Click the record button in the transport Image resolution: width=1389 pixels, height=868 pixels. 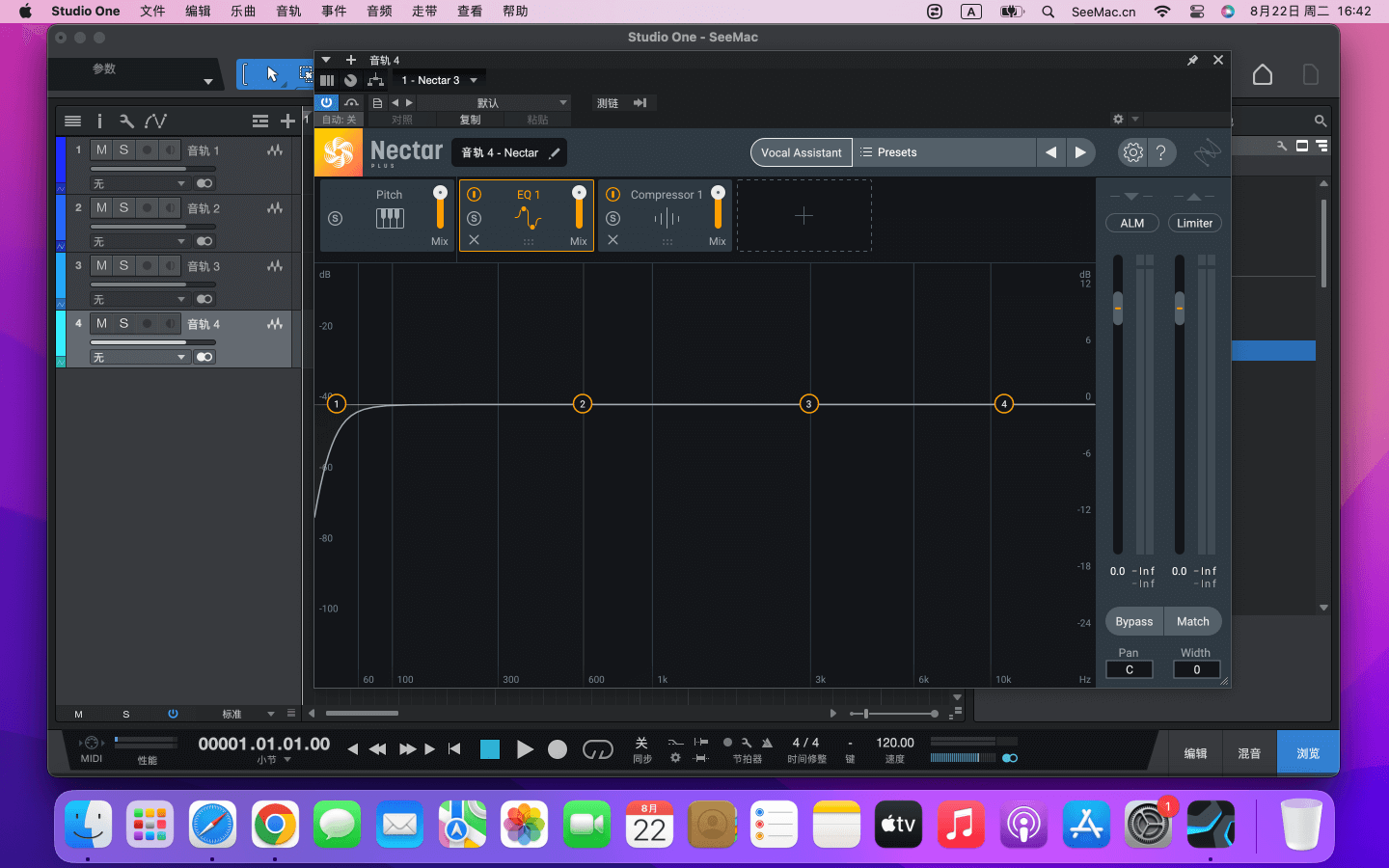tap(558, 749)
